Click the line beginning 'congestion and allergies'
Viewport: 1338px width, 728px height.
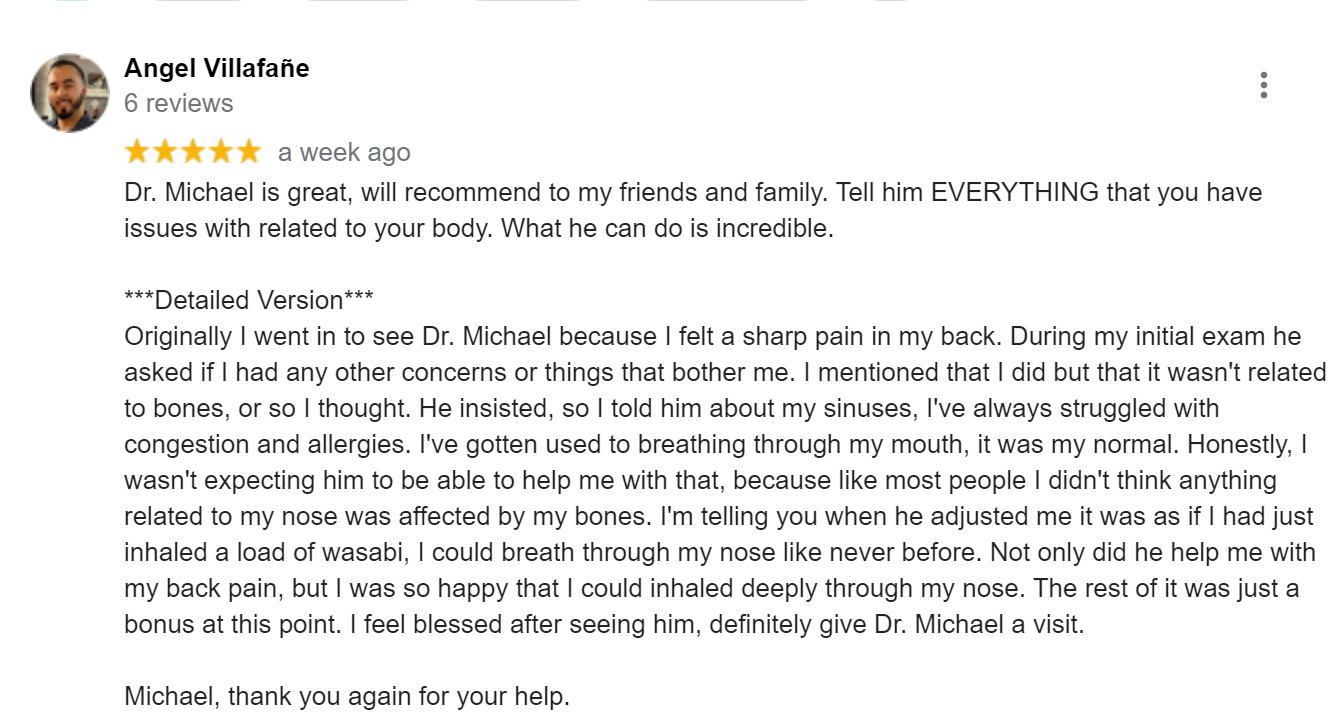pos(716,444)
